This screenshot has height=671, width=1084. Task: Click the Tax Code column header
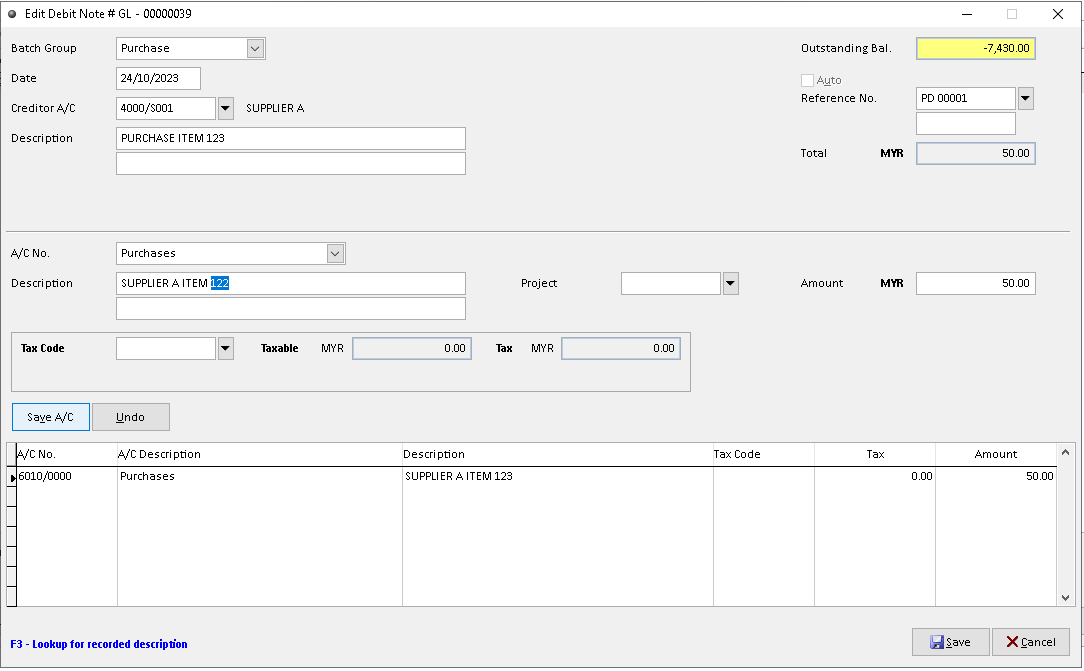[764, 454]
